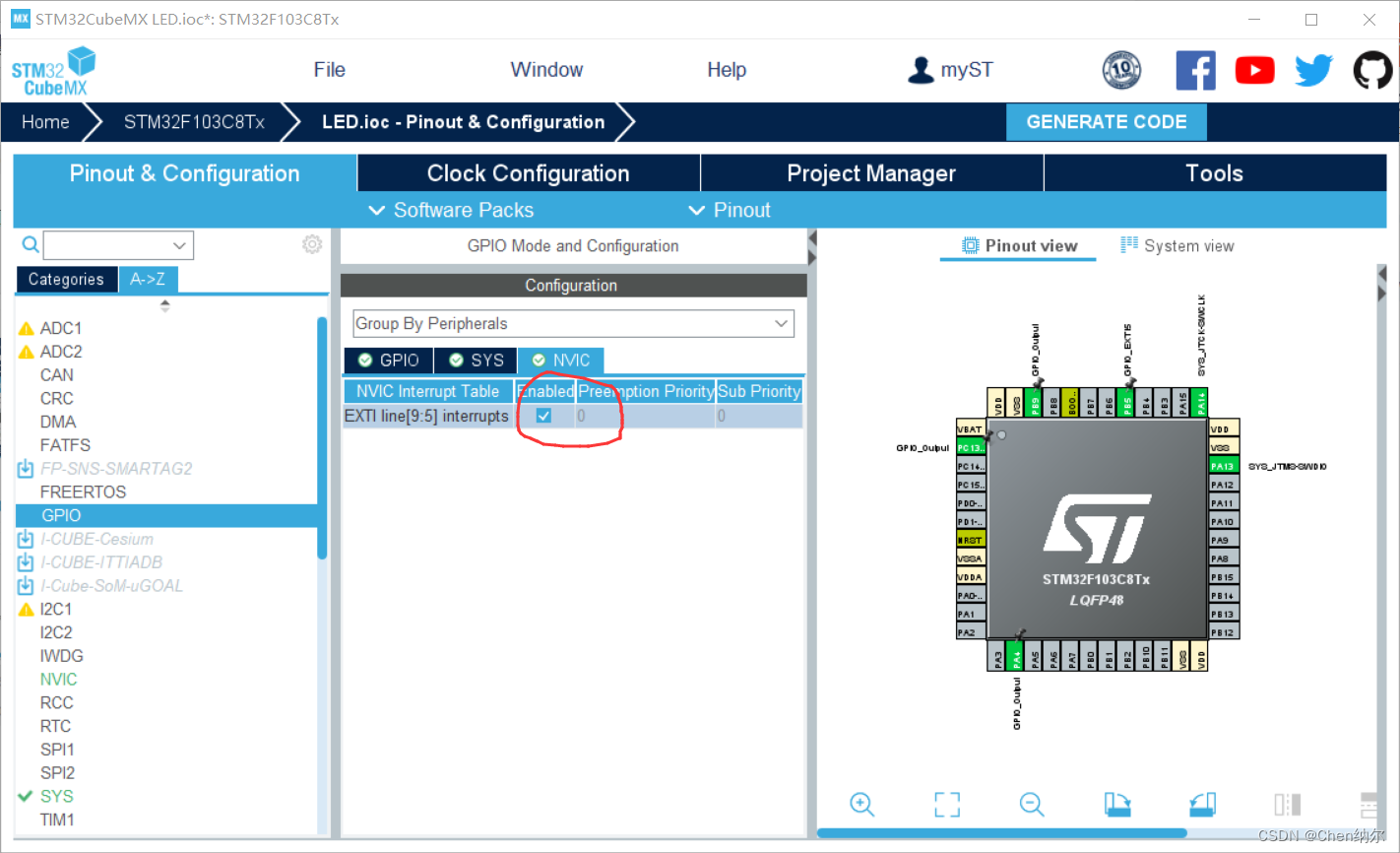Select SYS in peripheral list

pos(56,796)
